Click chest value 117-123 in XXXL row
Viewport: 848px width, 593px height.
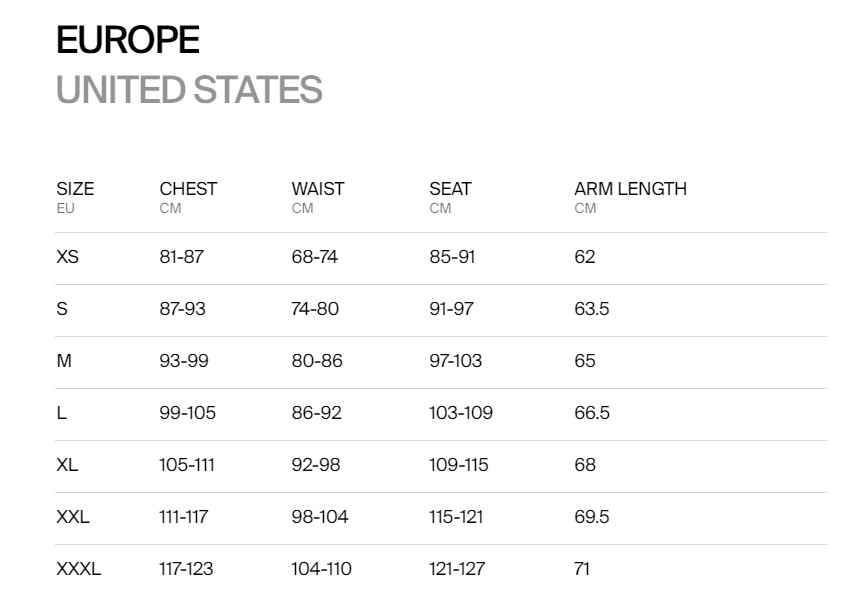pos(186,569)
